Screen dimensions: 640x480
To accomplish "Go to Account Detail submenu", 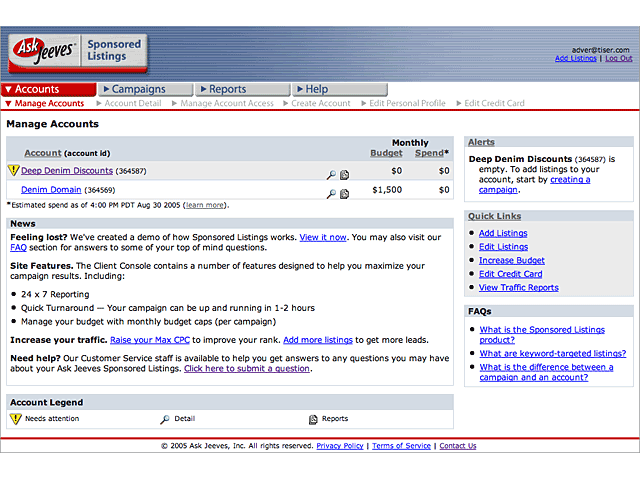I will (129, 103).
